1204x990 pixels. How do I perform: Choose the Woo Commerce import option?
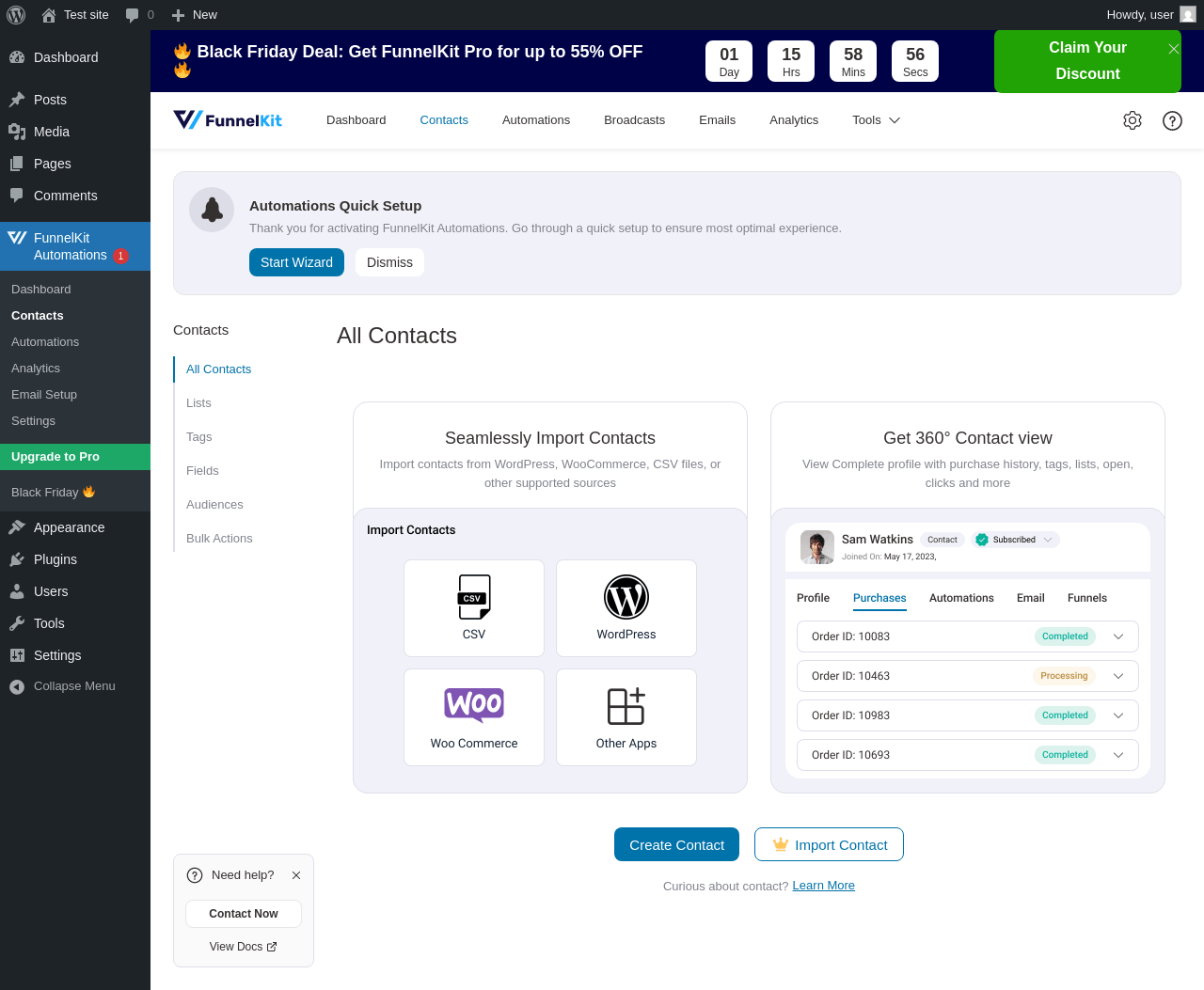tap(474, 717)
